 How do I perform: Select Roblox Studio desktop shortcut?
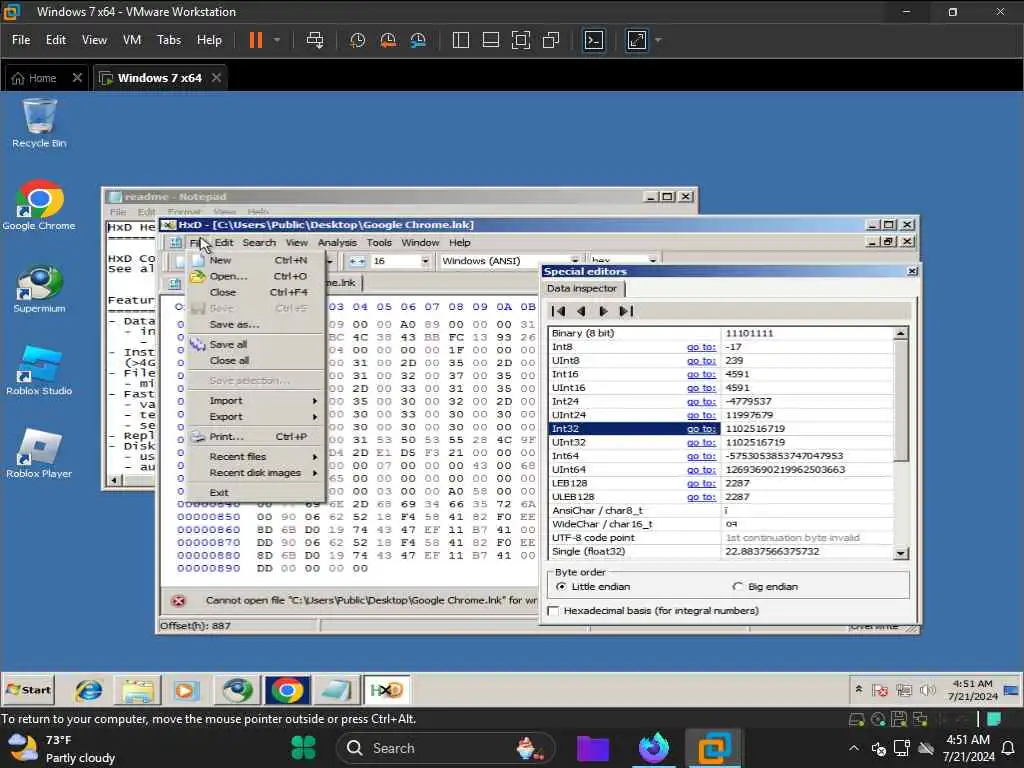coord(39,371)
